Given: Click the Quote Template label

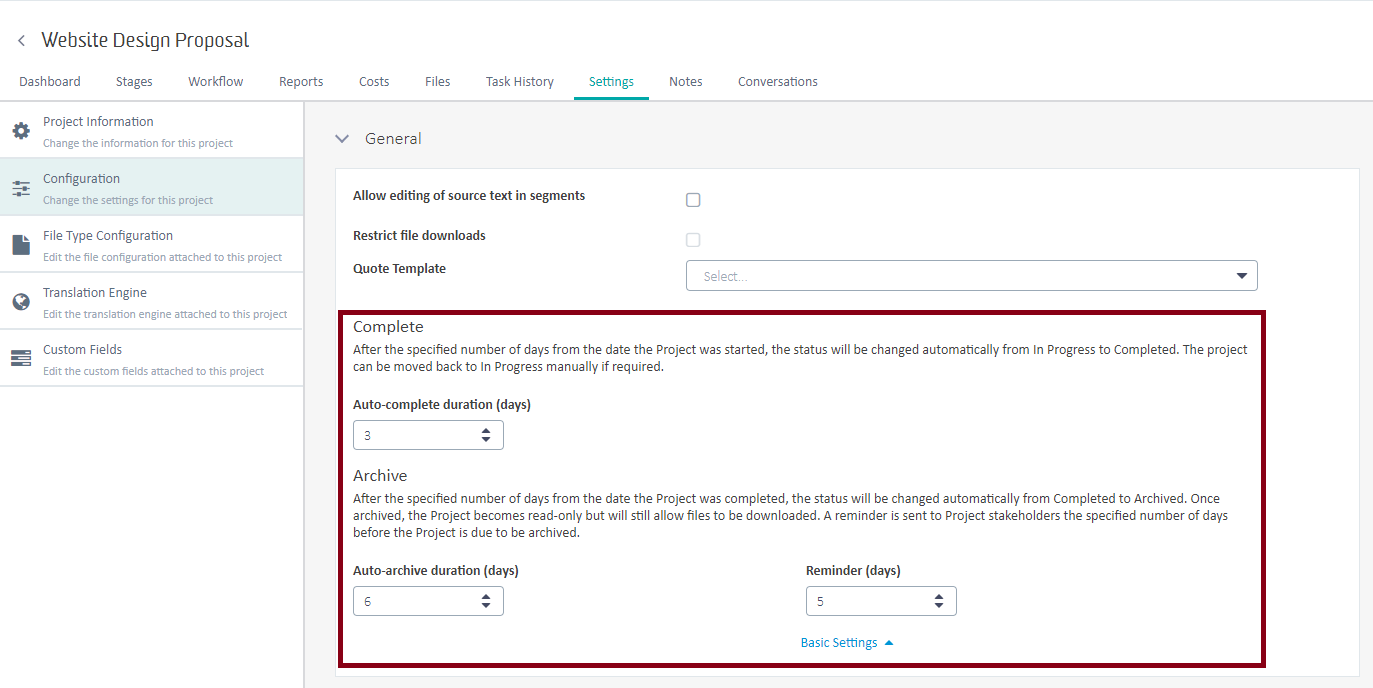Looking at the screenshot, I should [x=399, y=269].
